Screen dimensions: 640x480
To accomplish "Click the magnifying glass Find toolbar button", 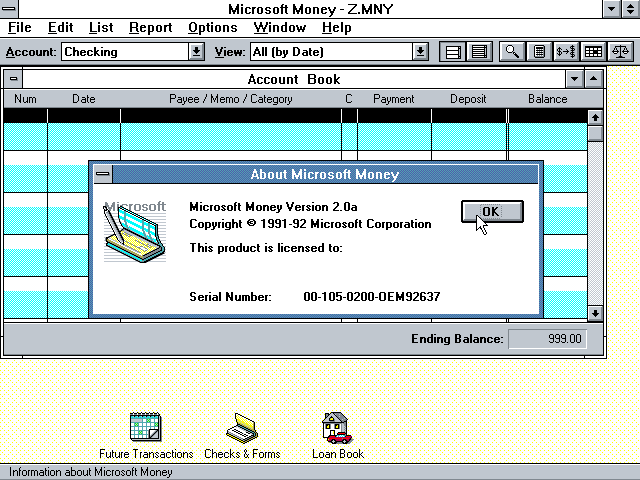I will 511,51.
